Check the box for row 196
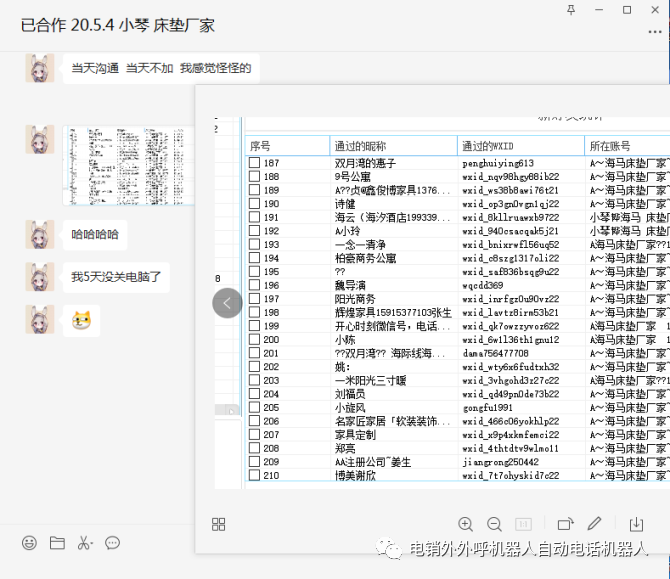The image size is (670, 579). coord(254,285)
